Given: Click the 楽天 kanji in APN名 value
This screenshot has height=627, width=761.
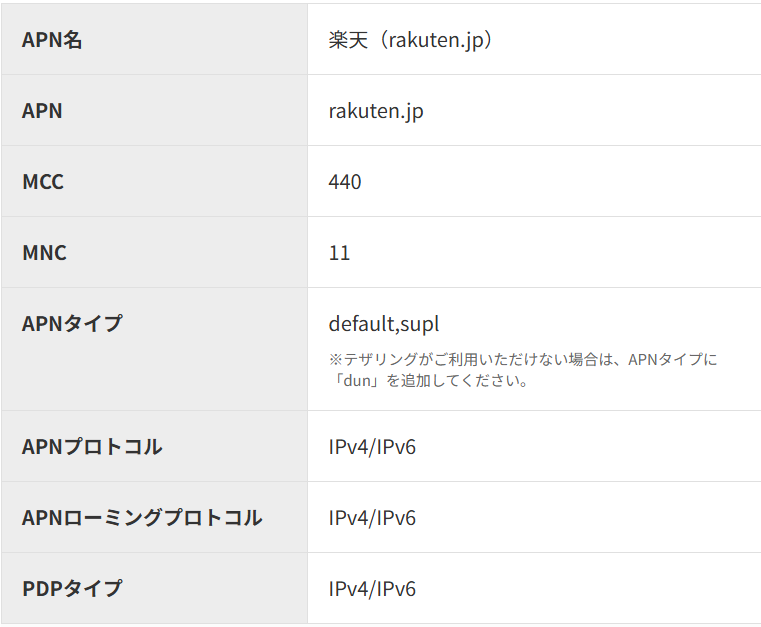Looking at the screenshot, I should click(348, 40).
